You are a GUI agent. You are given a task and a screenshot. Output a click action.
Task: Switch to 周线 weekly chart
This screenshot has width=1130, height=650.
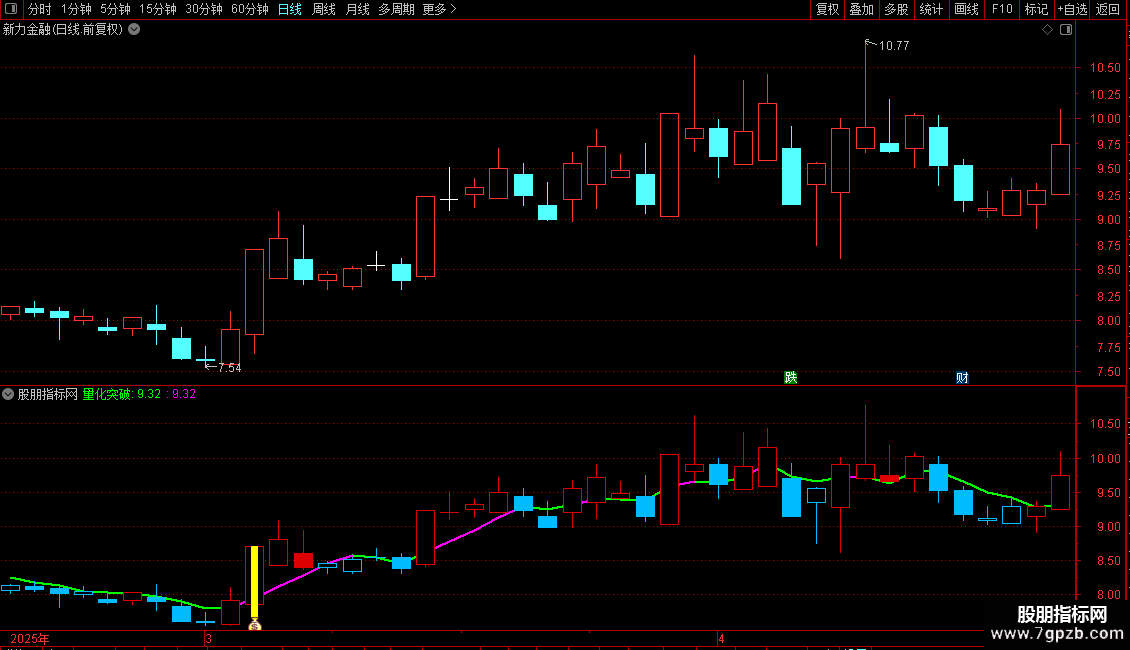pos(324,9)
